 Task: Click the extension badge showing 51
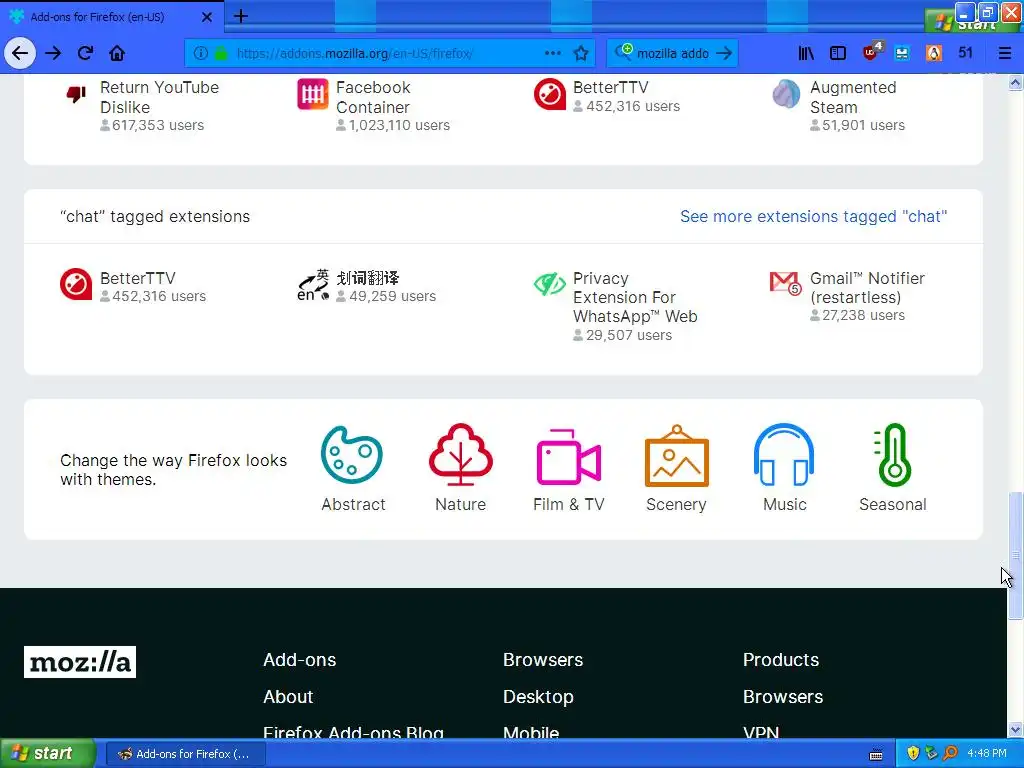pyautogui.click(x=966, y=53)
